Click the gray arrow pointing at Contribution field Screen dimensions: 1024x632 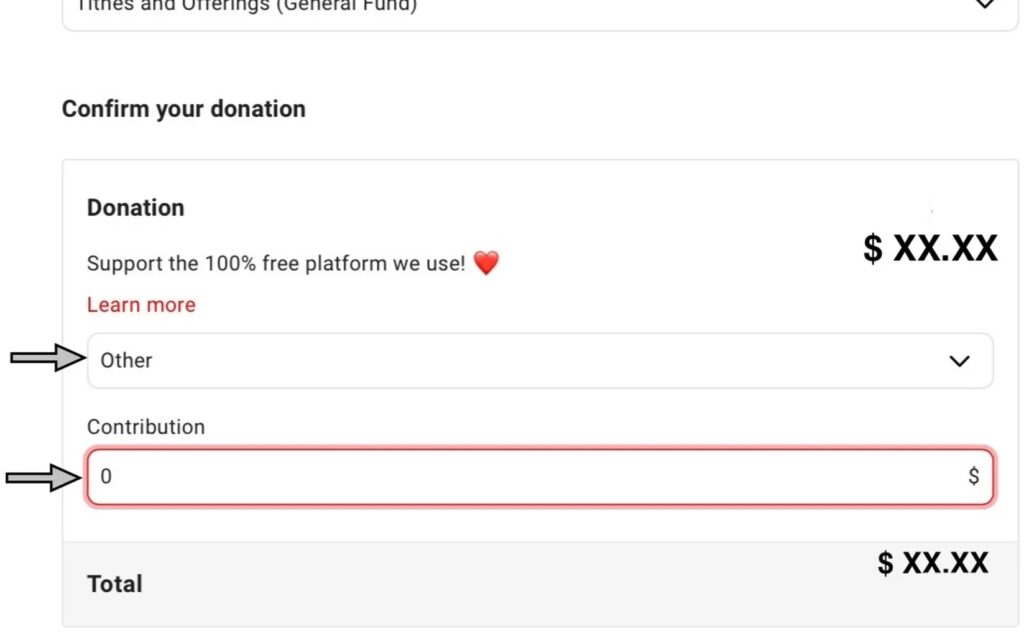pyautogui.click(x=43, y=478)
